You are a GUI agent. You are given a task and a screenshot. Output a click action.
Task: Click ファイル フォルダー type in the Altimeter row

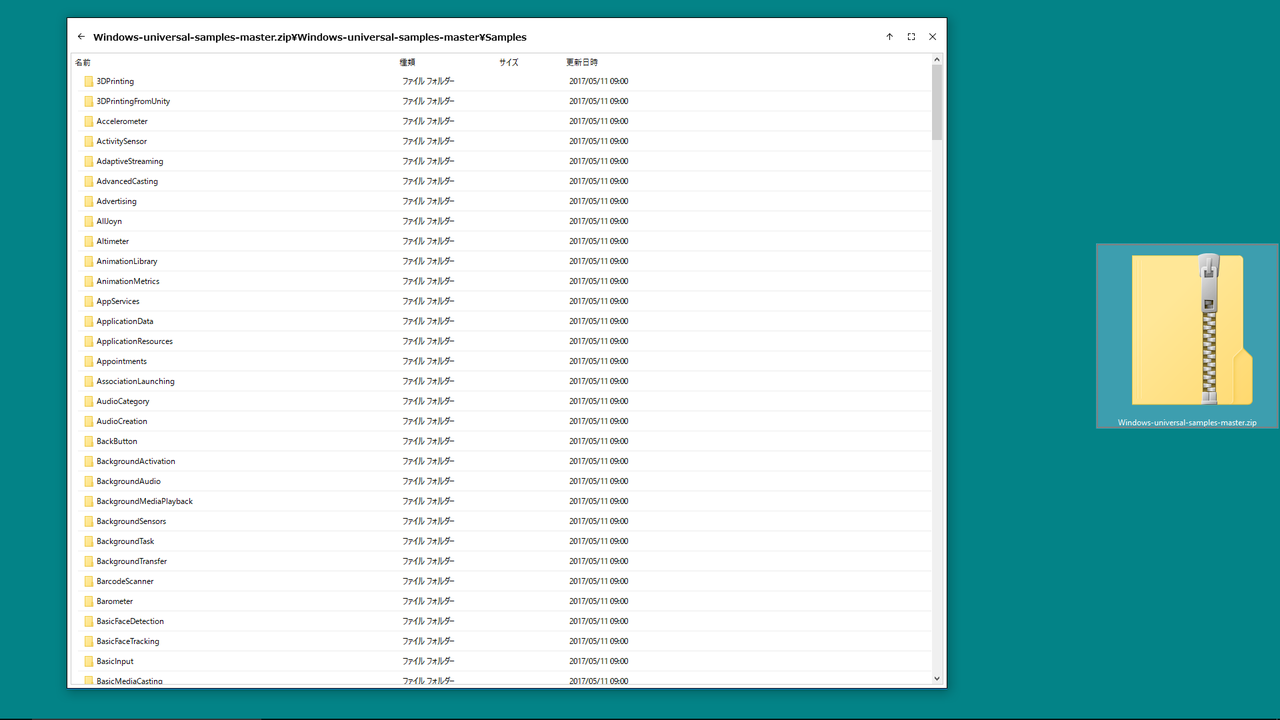point(428,241)
